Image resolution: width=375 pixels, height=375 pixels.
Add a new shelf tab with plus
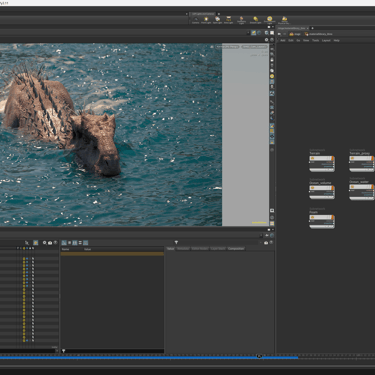[x=219, y=14]
